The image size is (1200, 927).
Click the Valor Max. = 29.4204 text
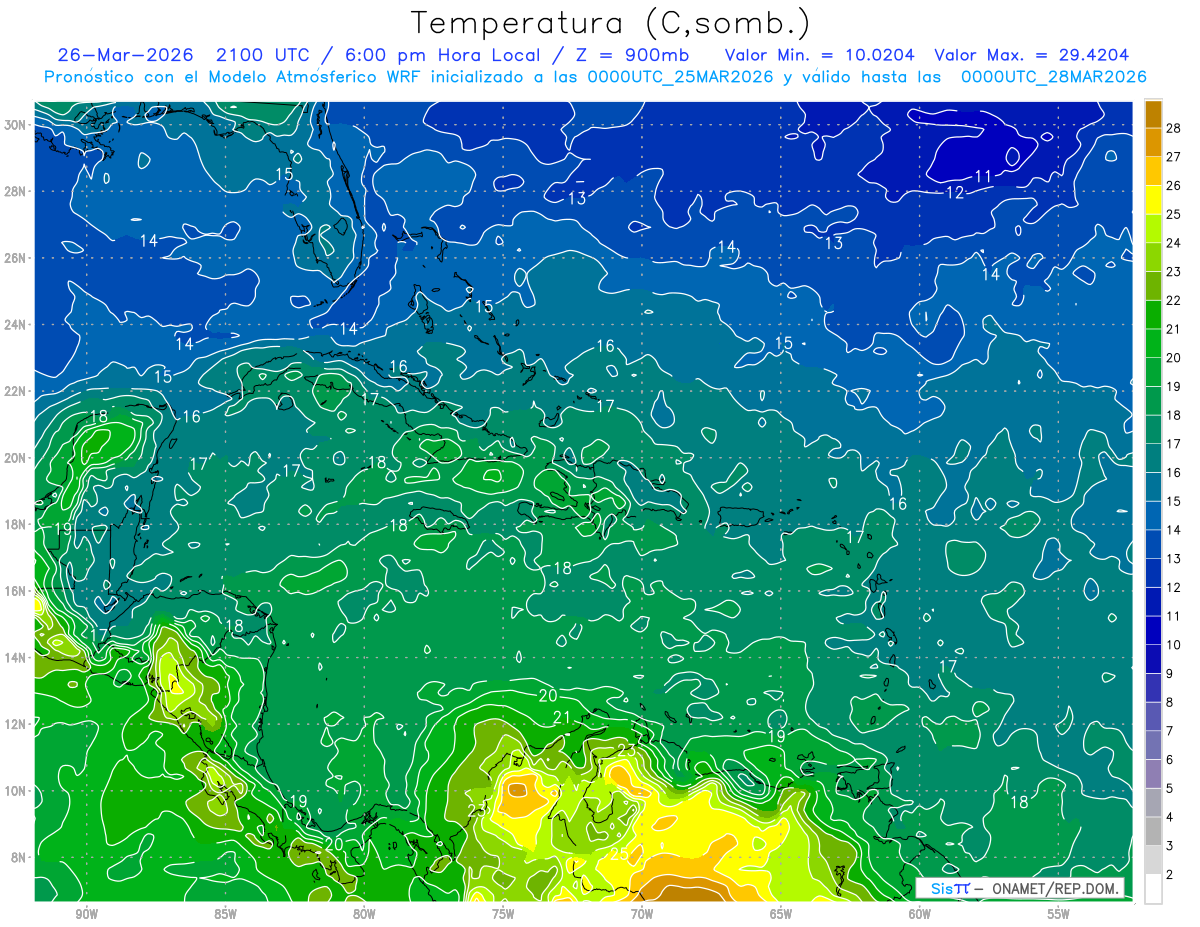click(x=1032, y=55)
